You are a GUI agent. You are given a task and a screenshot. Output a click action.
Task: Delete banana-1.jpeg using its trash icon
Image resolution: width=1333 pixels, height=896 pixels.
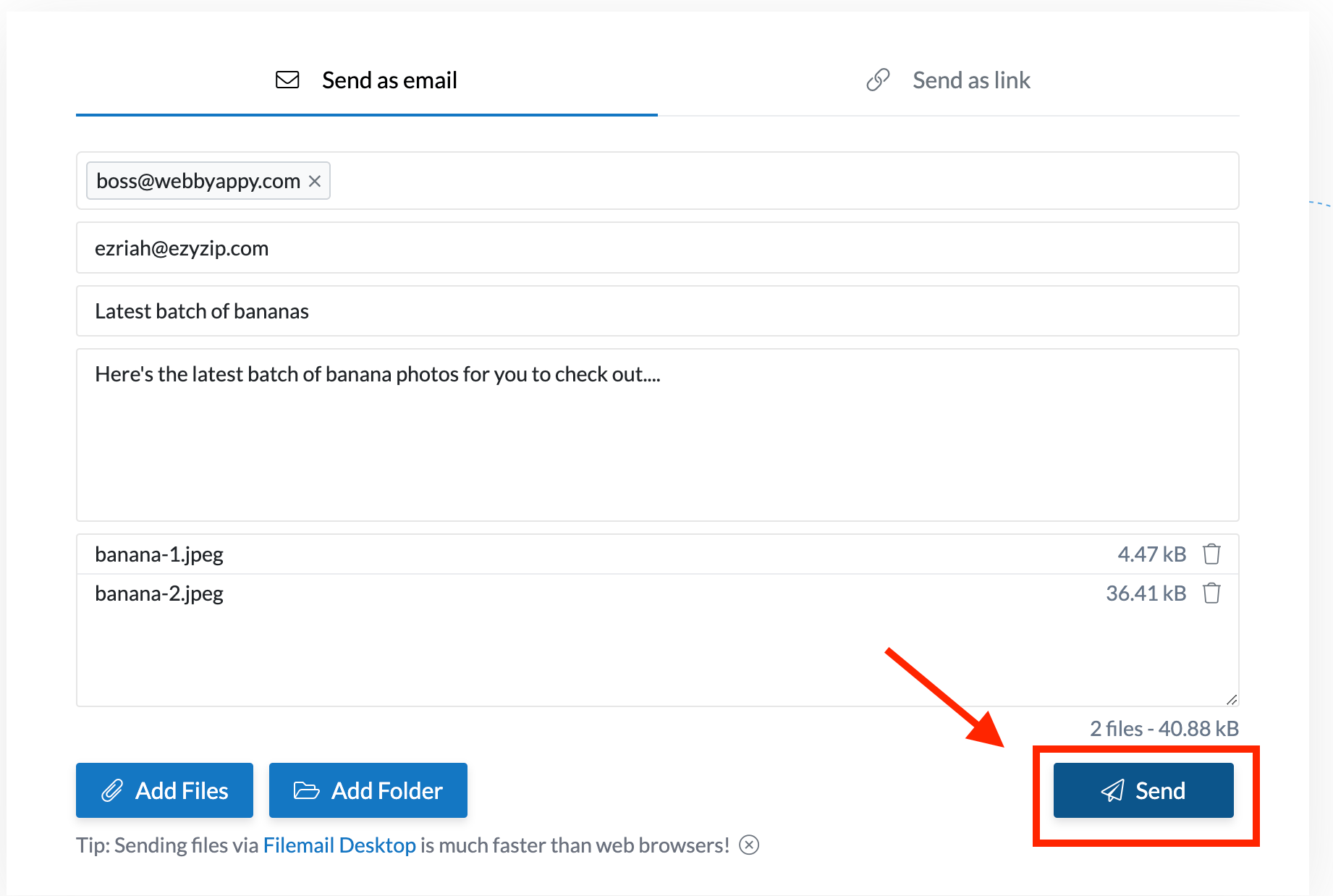[1212, 554]
